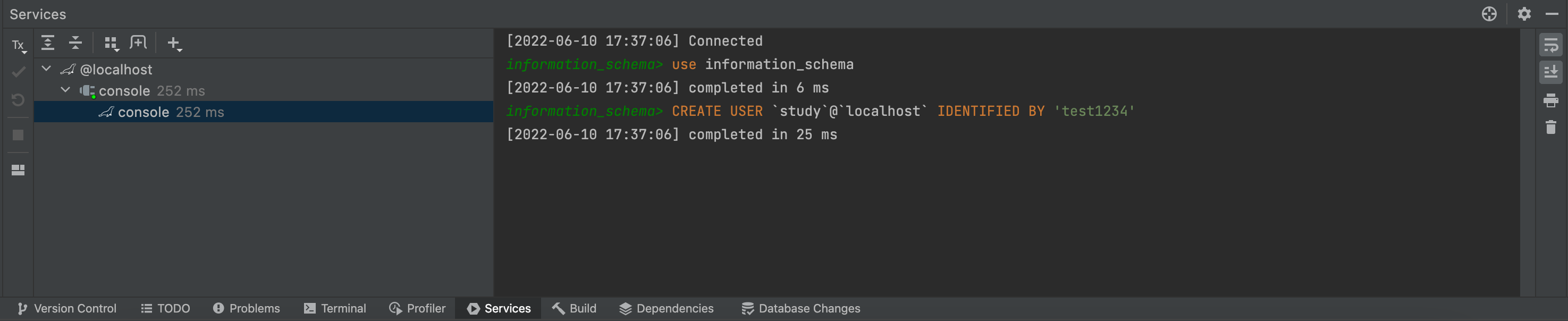Click the crosshair locate icon in header

point(1489,14)
